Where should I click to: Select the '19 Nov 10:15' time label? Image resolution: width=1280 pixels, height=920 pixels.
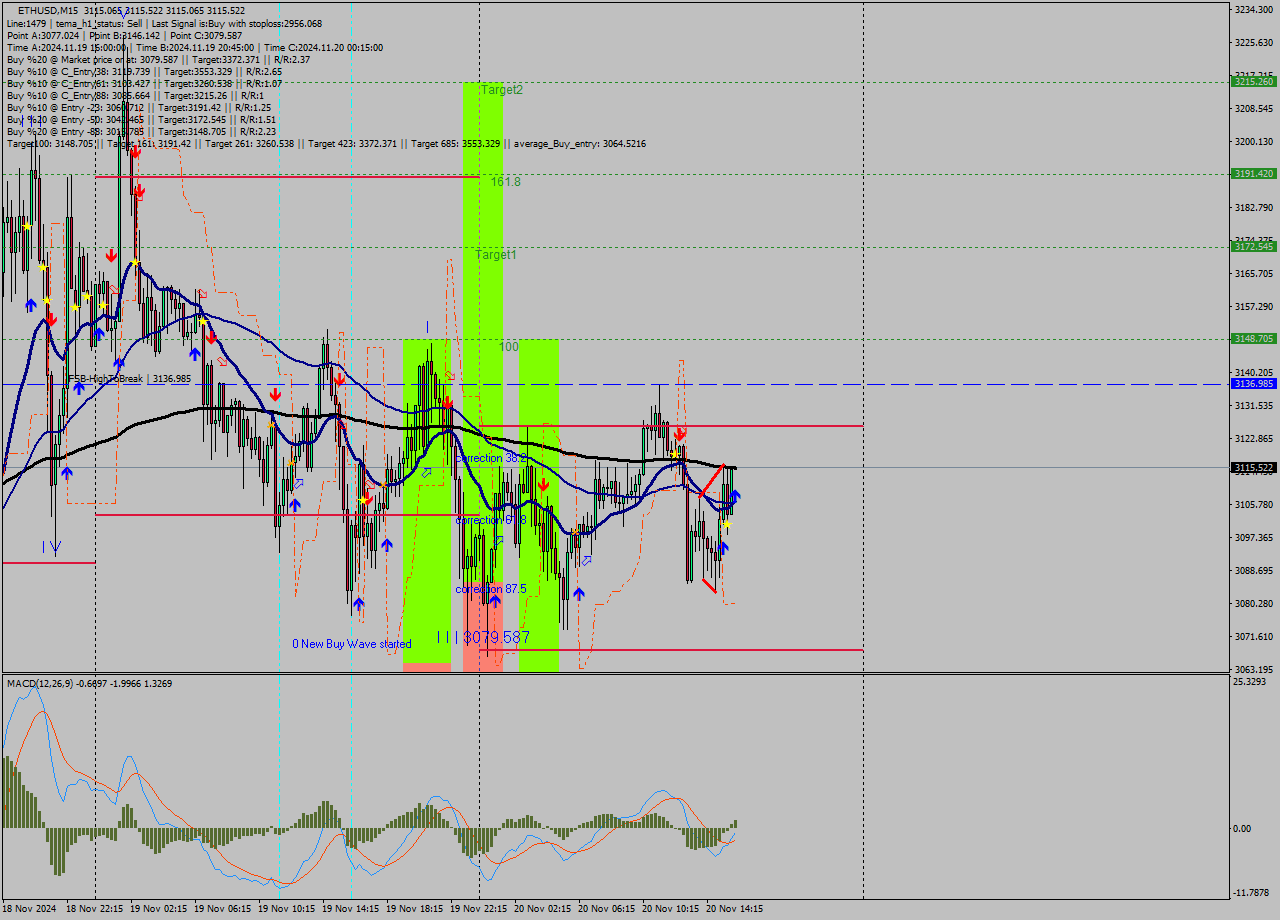click(x=286, y=909)
